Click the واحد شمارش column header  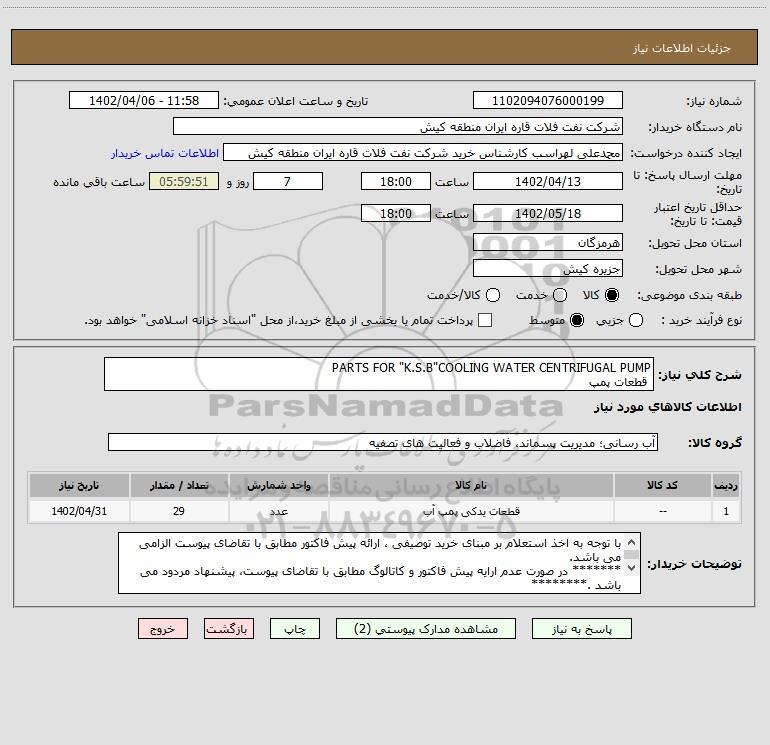(278, 485)
